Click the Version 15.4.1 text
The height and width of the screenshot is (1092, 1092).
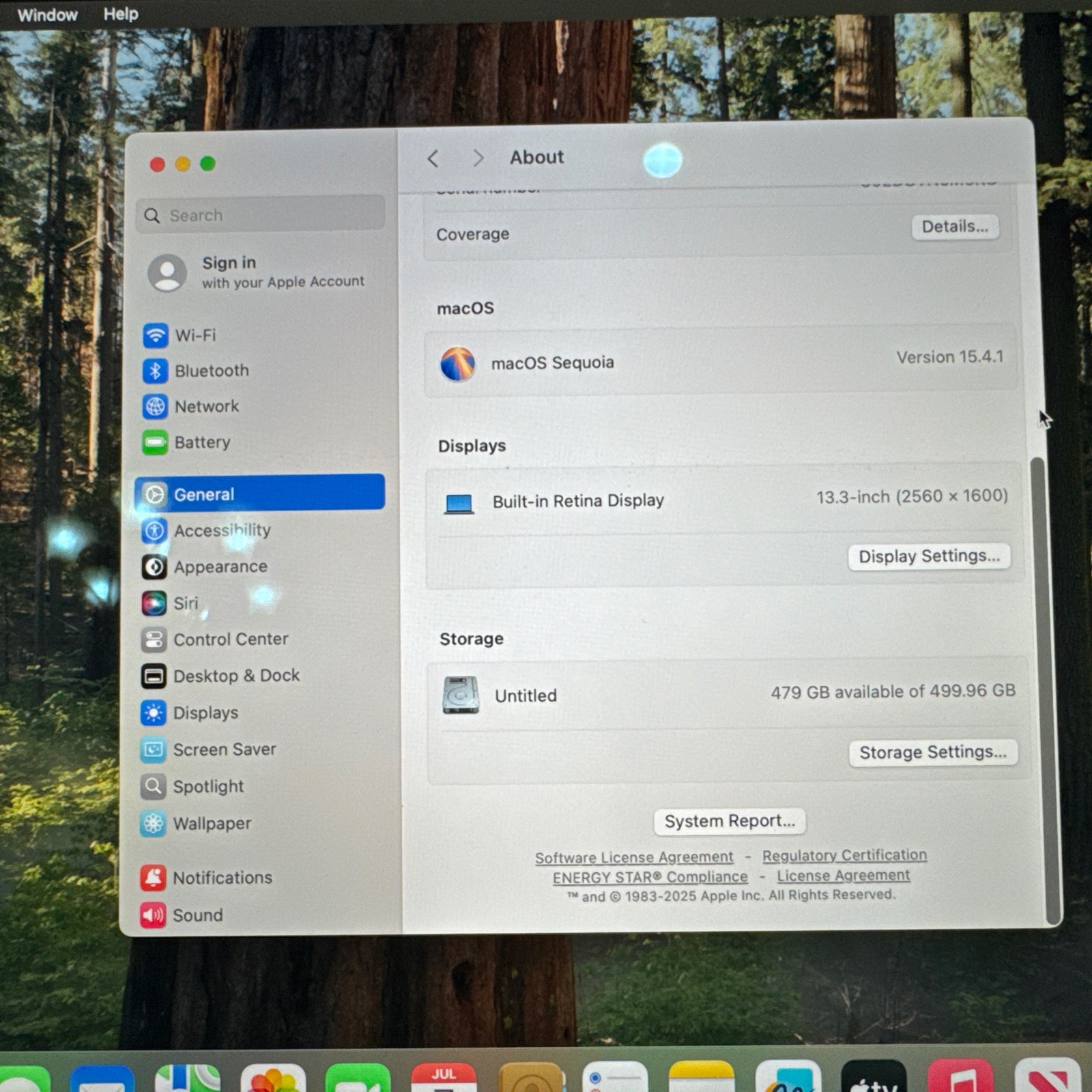coord(949,357)
